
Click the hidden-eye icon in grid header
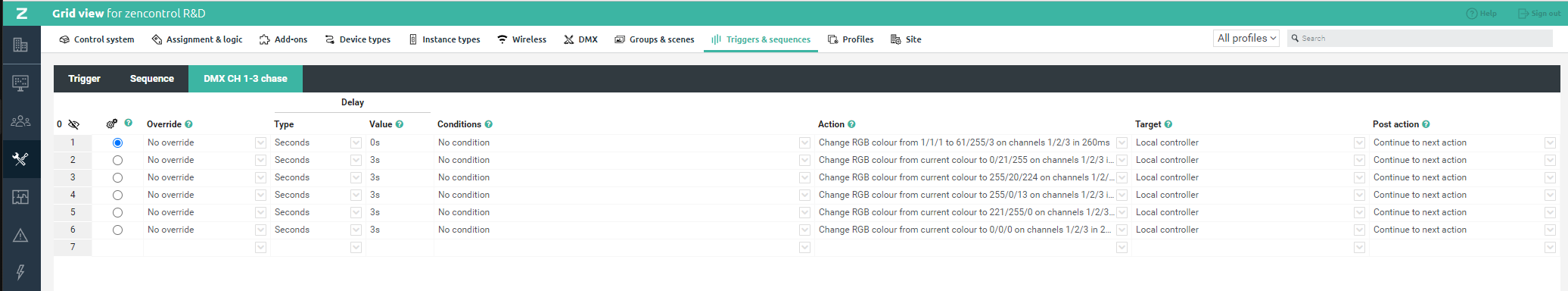click(x=73, y=124)
